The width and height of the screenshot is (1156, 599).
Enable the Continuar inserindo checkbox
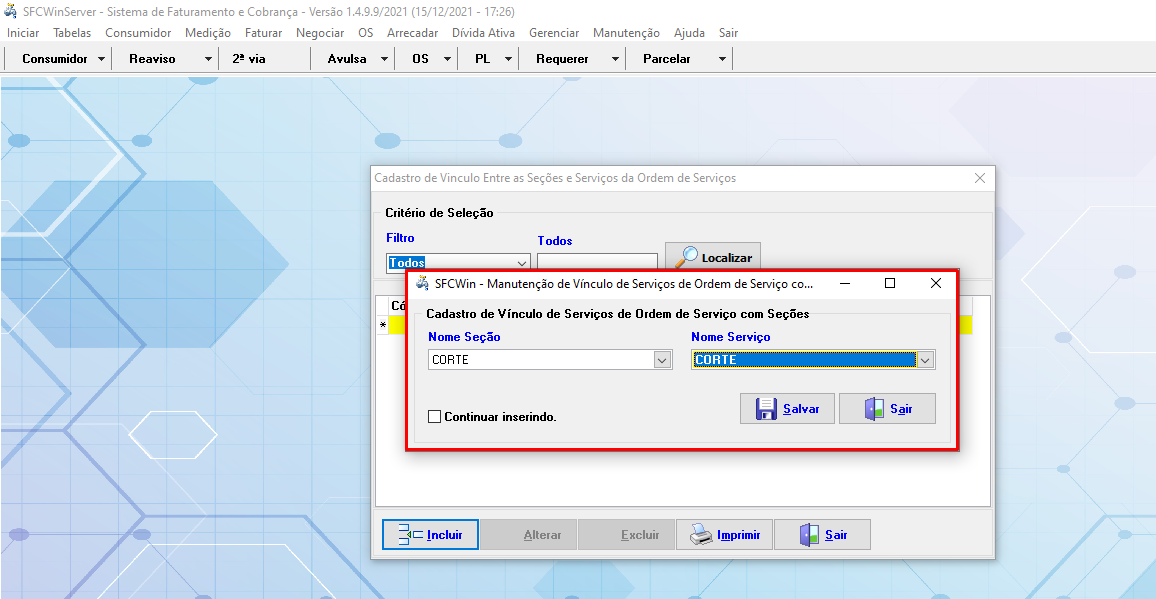click(x=434, y=417)
